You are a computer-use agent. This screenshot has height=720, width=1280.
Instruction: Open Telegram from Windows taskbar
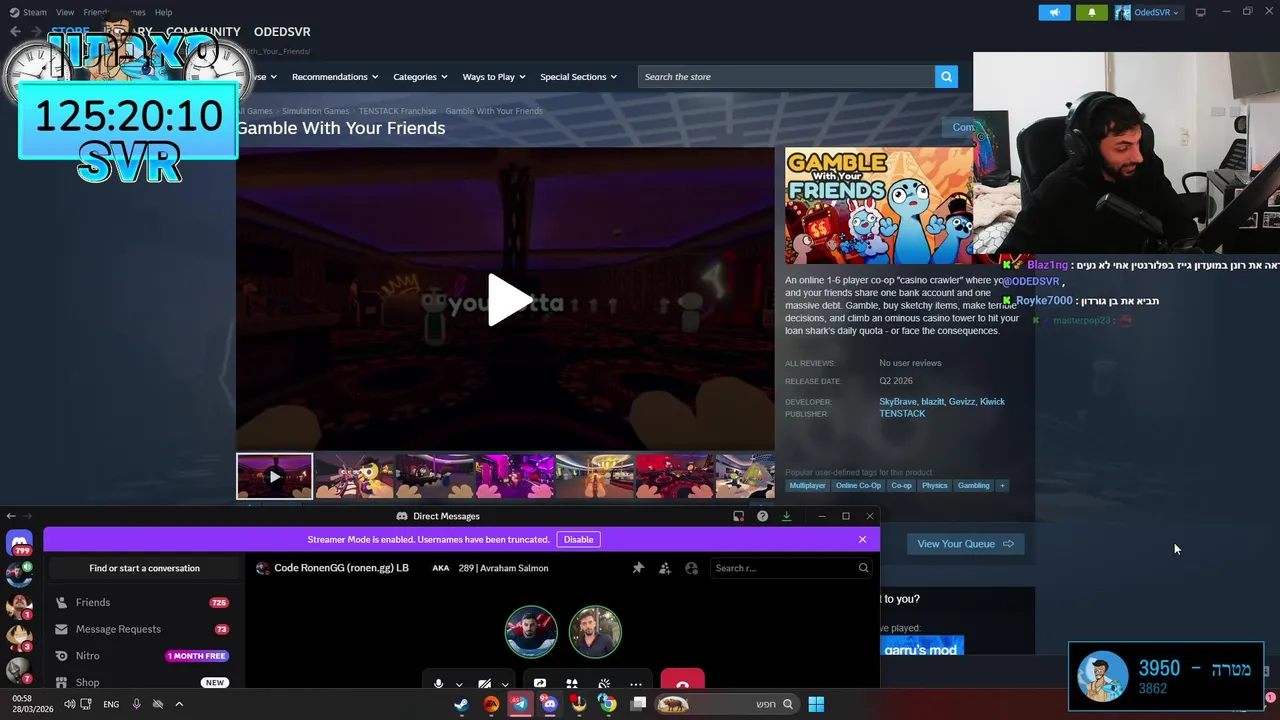[519, 704]
